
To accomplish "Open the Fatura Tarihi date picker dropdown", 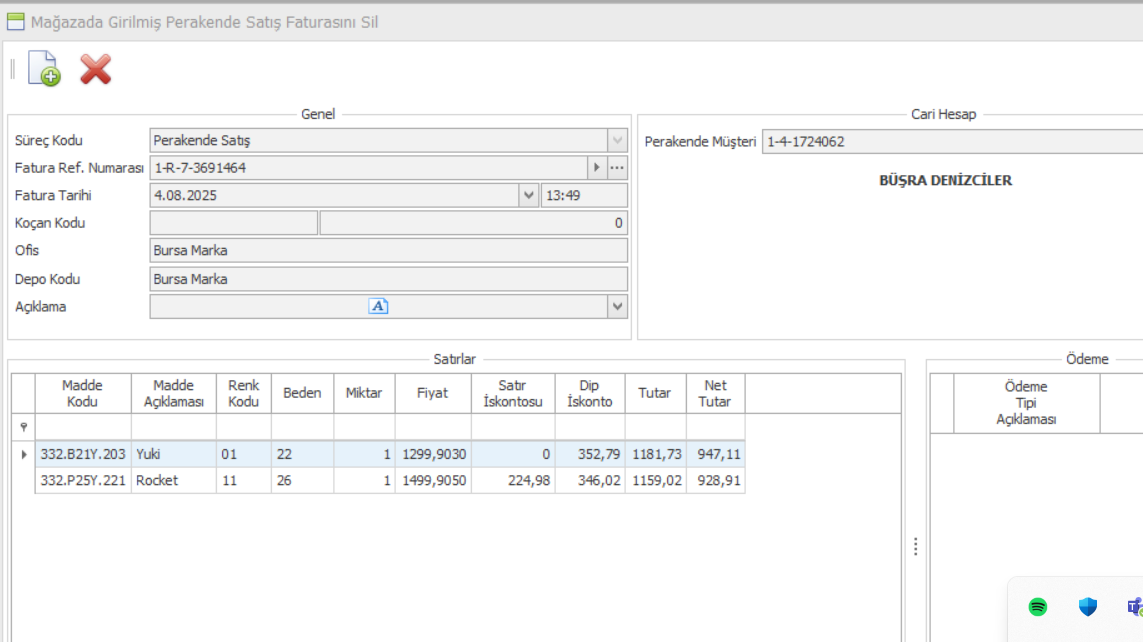I will click(x=529, y=196).
